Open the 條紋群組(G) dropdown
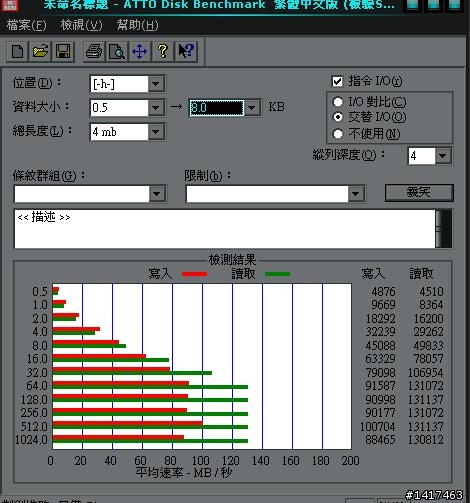The width and height of the screenshot is (470, 503). tap(157, 194)
